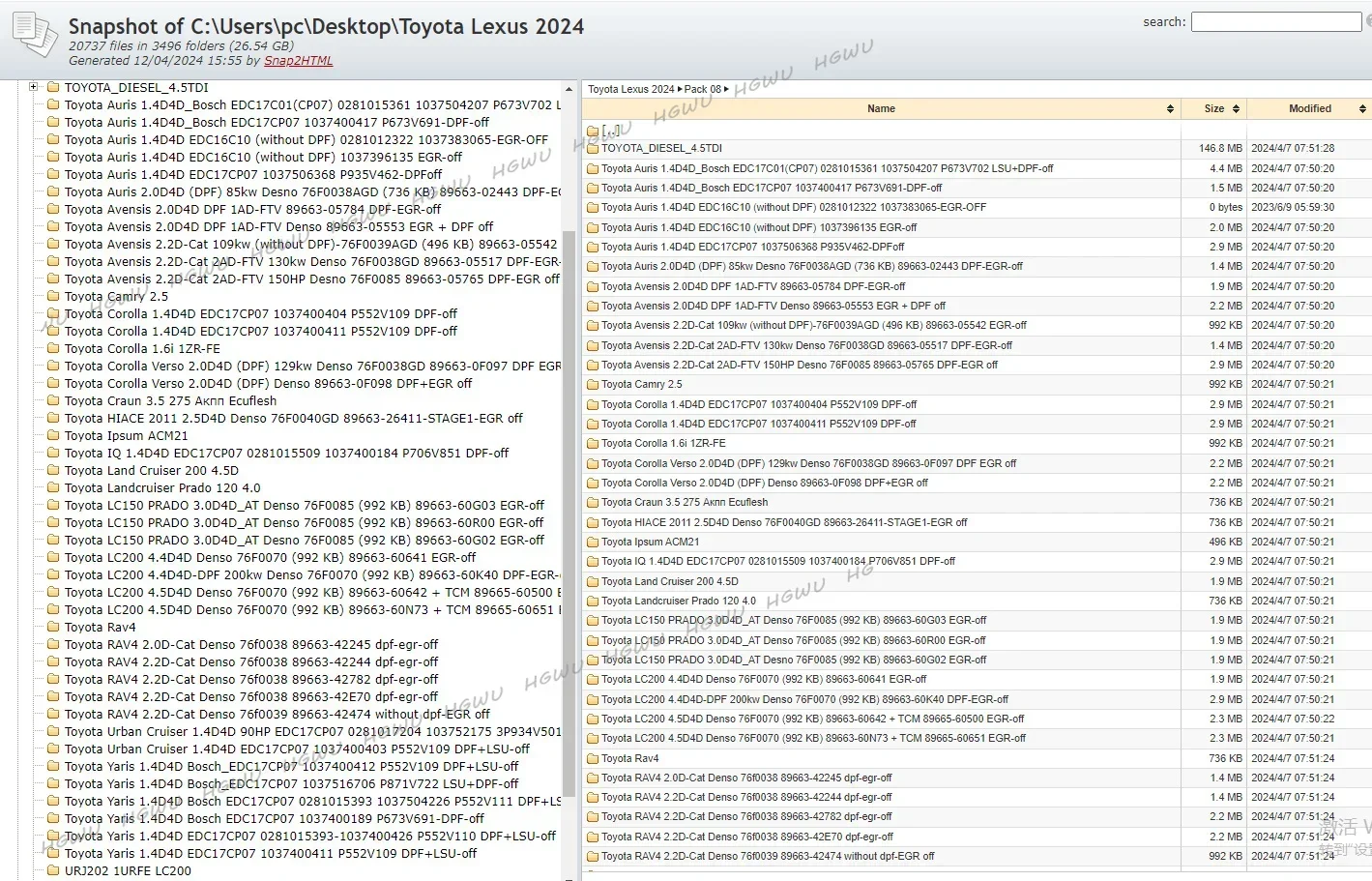Sort file list by Name column
This screenshot has width=1372, height=881.
point(881,108)
